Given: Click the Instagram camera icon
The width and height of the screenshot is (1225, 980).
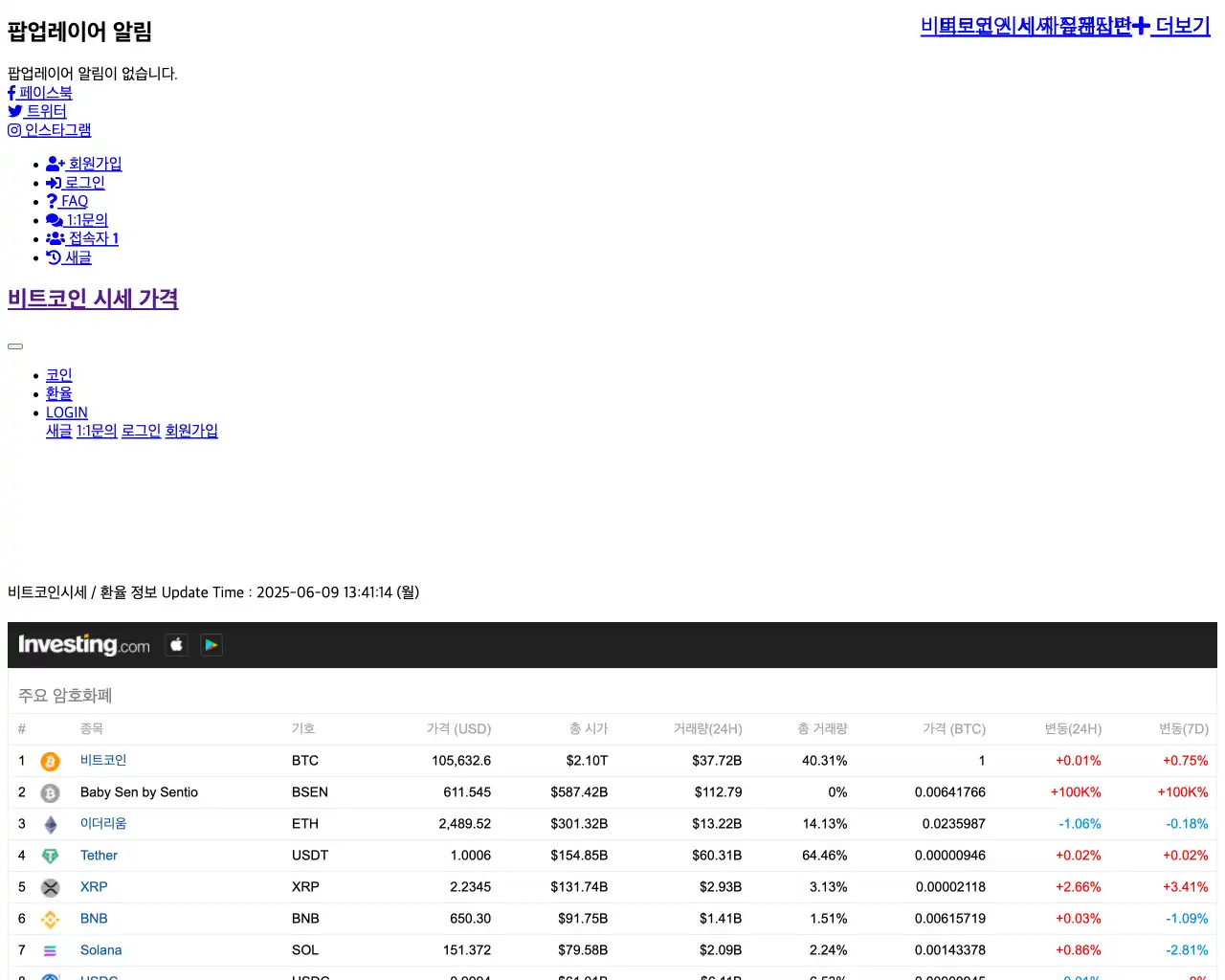Looking at the screenshot, I should point(14,130).
